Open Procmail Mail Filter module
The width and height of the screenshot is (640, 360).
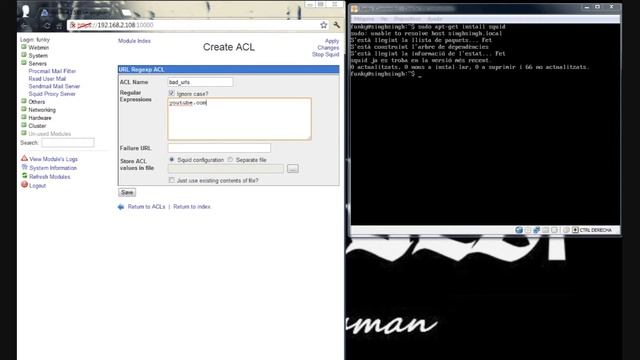click(52, 71)
